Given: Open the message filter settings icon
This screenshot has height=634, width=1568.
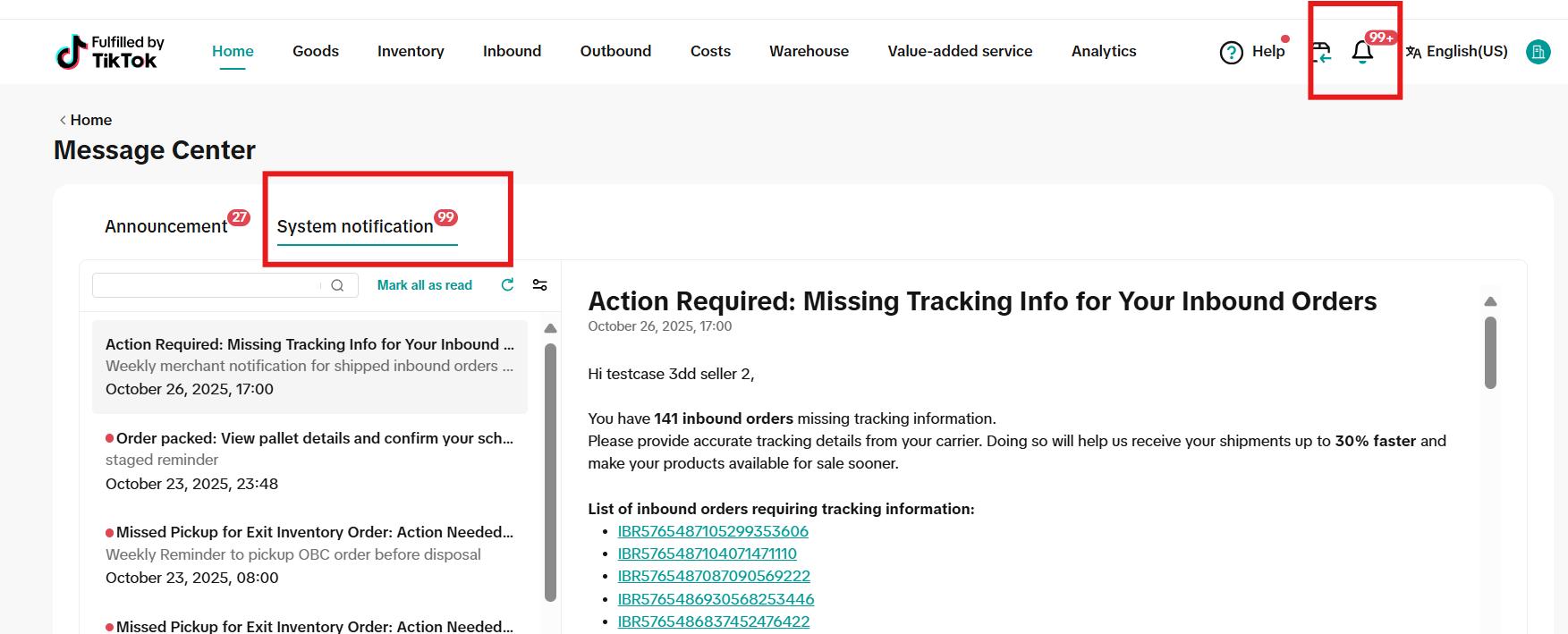Looking at the screenshot, I should pos(539,284).
